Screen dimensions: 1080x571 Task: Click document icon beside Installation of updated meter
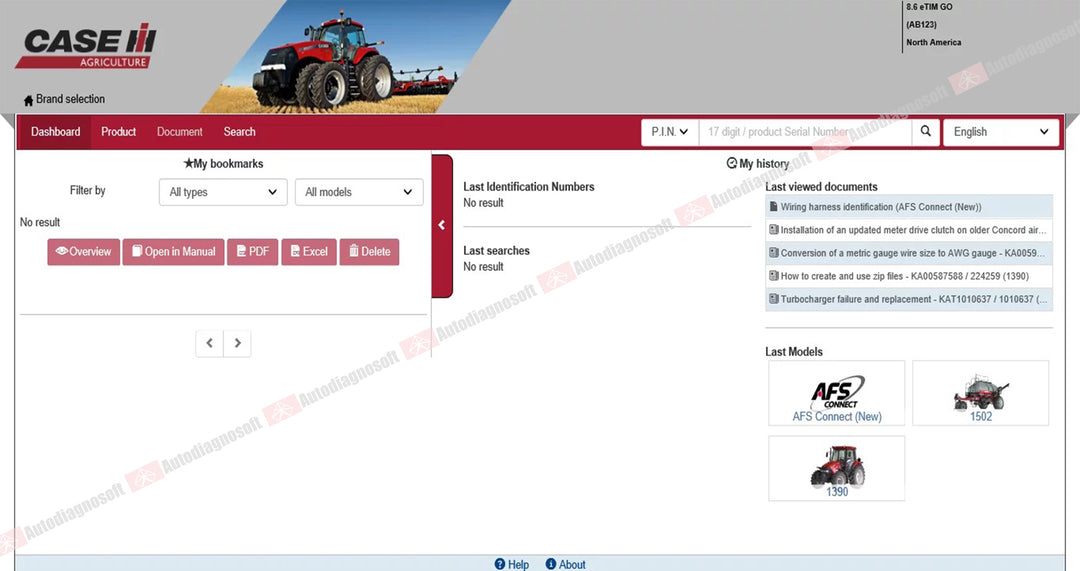coord(773,229)
